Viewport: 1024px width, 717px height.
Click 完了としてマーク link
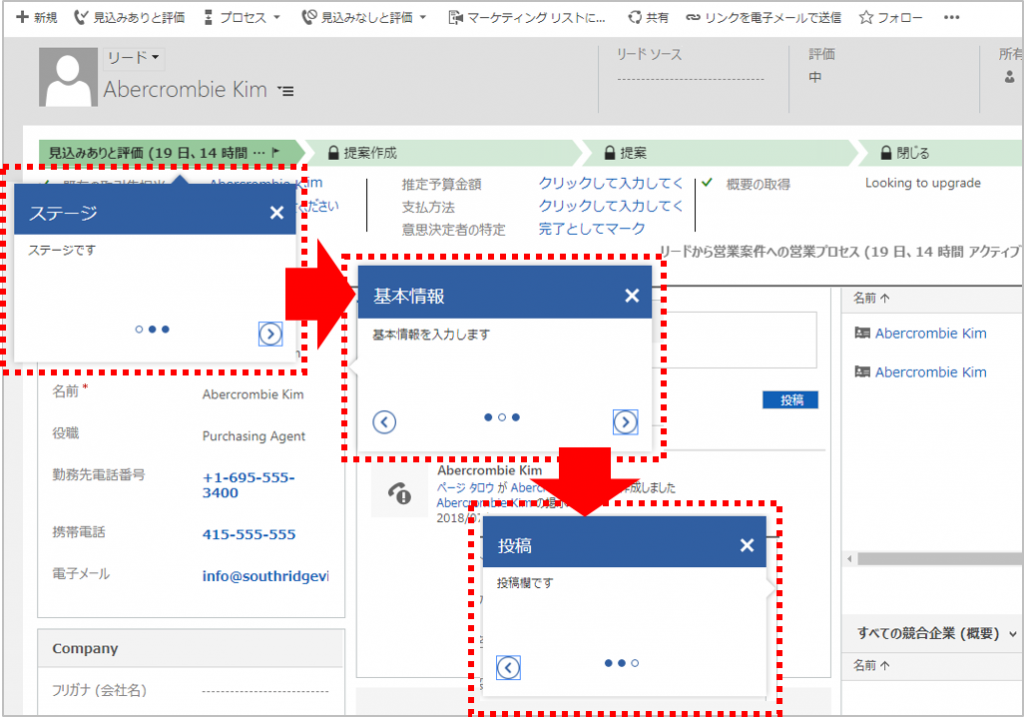click(592, 229)
